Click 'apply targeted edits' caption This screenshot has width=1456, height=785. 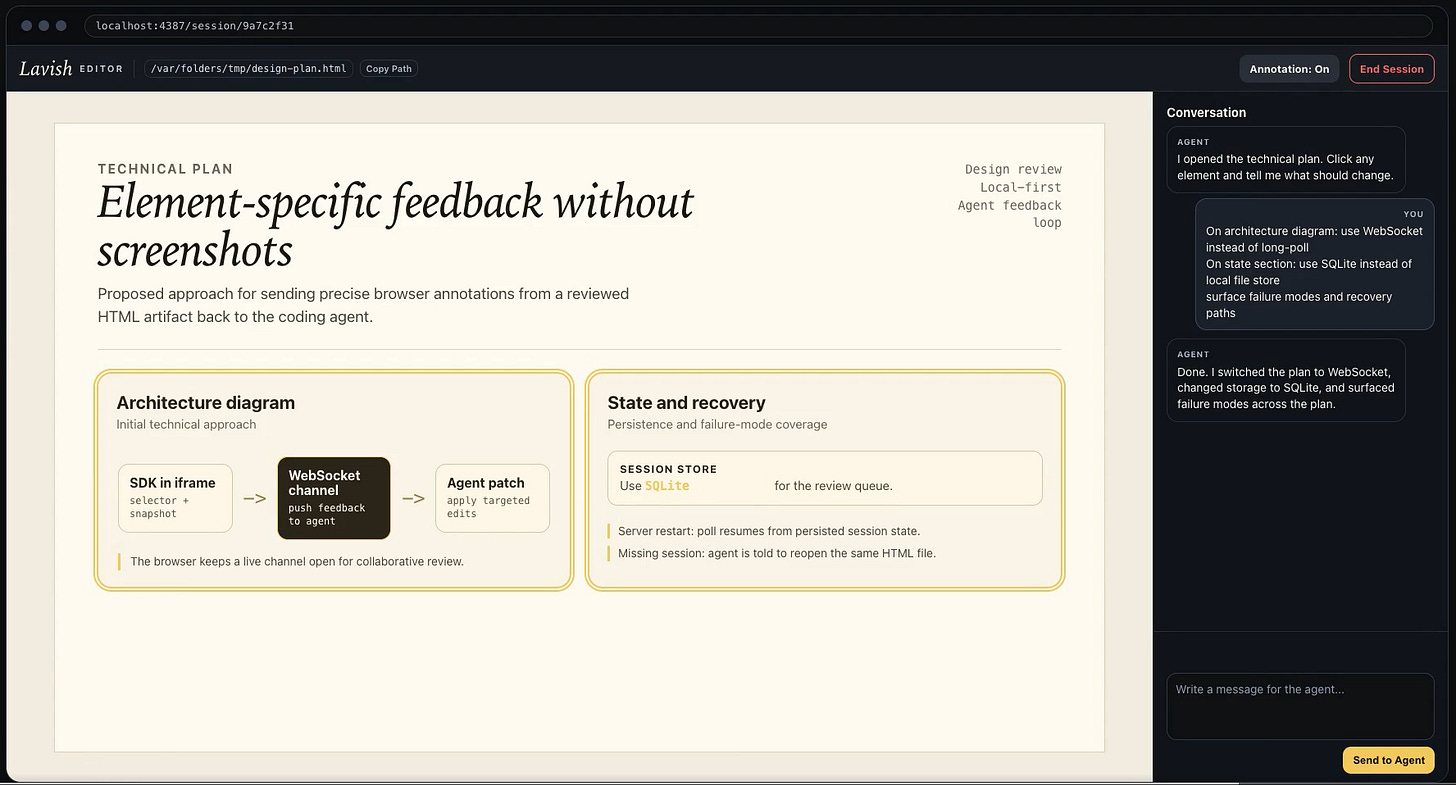[x=488, y=507]
